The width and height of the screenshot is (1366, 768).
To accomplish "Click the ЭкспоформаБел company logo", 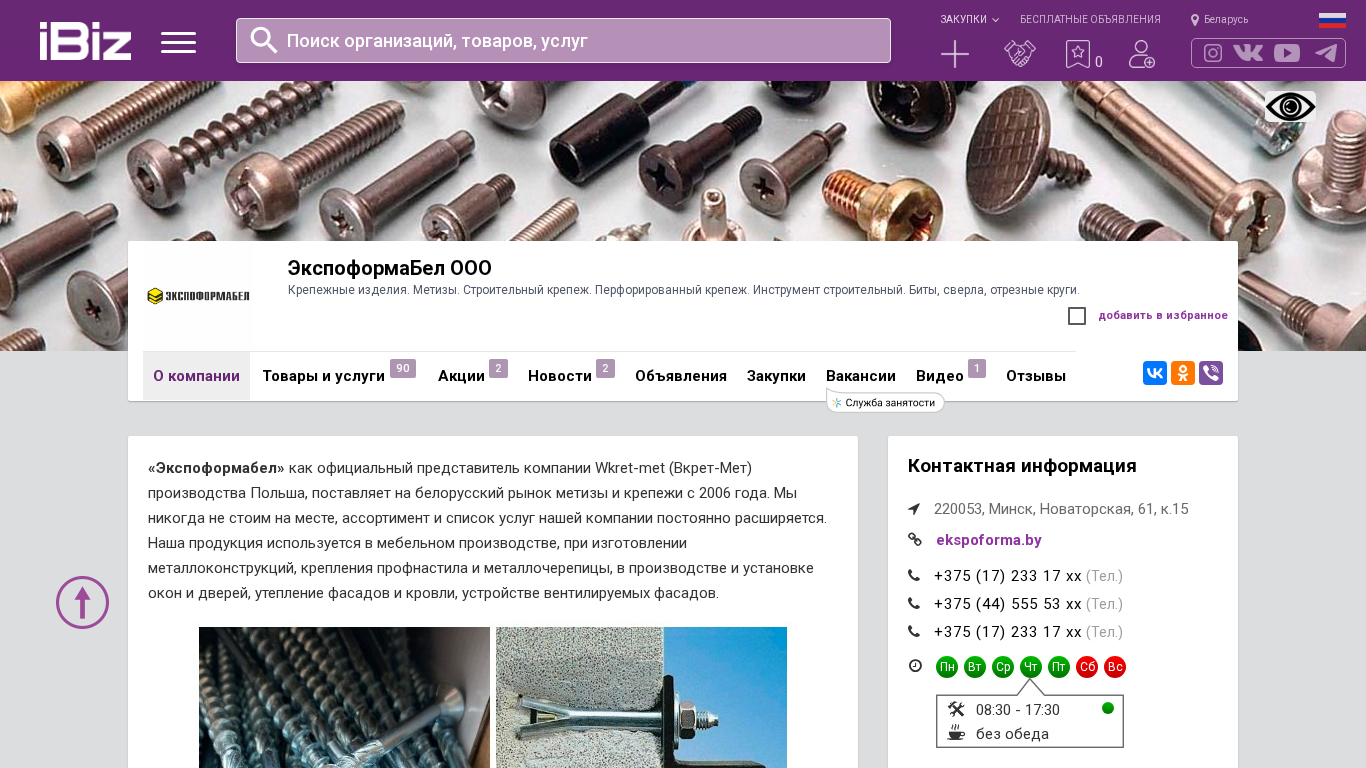I will [x=198, y=296].
